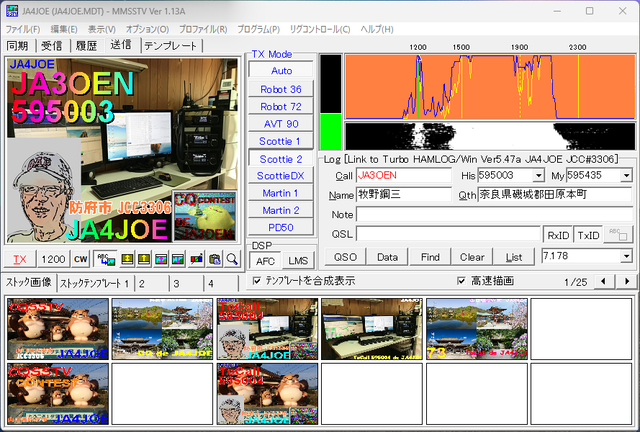Viewport: 640px width, 432px height.
Task: Click the first cyan picture icon with magenta arrows
Action: tap(161, 259)
